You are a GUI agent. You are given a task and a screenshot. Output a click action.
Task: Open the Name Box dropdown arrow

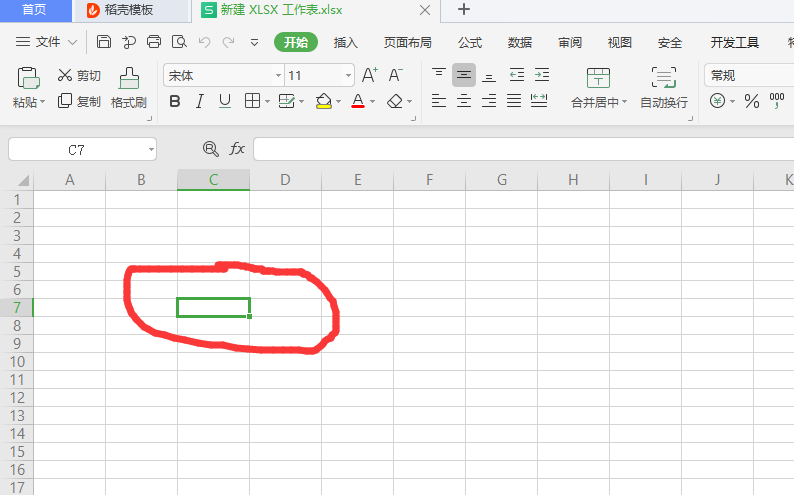coord(151,149)
